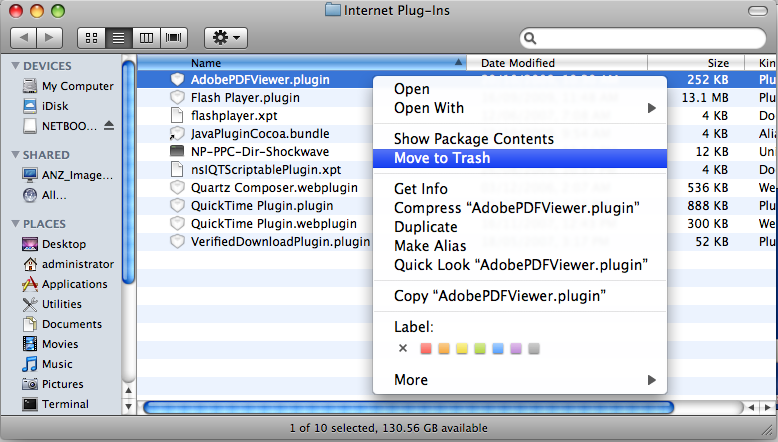Apply the purple label color
The image size is (778, 442).
(x=516, y=348)
